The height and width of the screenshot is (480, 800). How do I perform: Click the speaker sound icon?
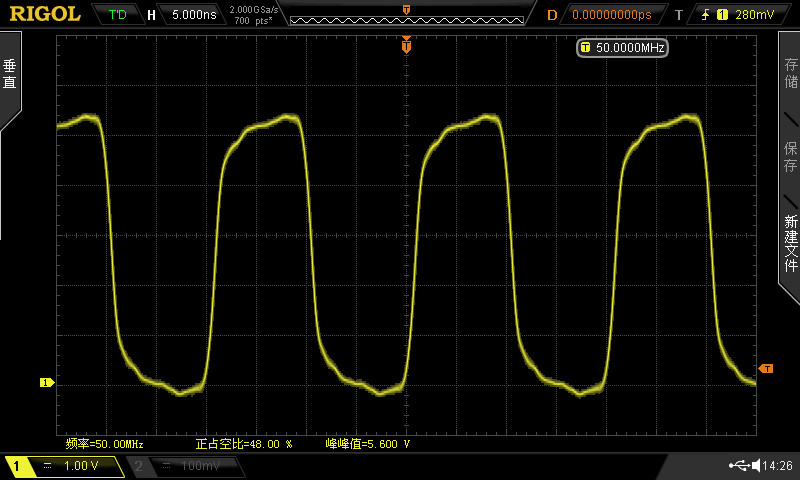tap(756, 465)
